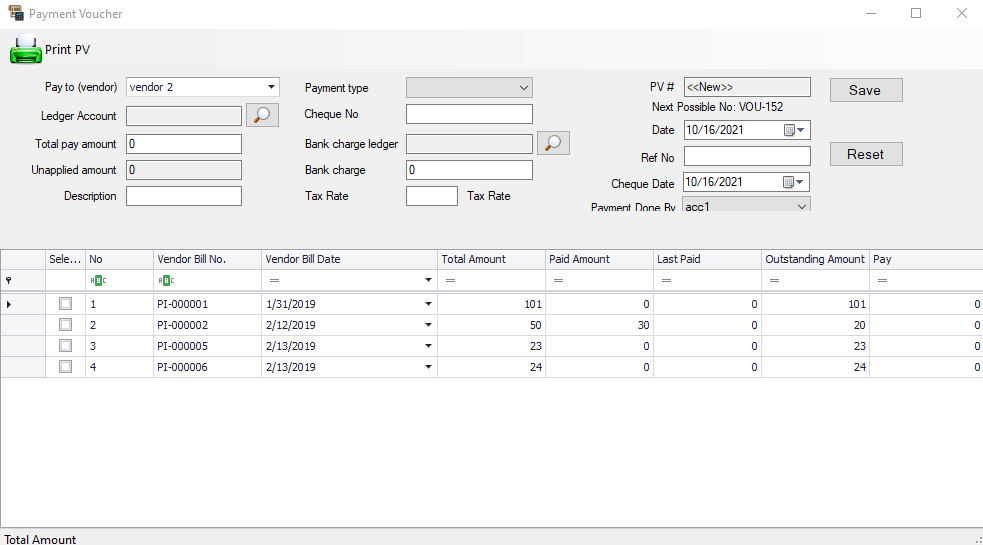Select checkbox for bill PI-000002
This screenshot has width=983, height=545.
pos(65,324)
